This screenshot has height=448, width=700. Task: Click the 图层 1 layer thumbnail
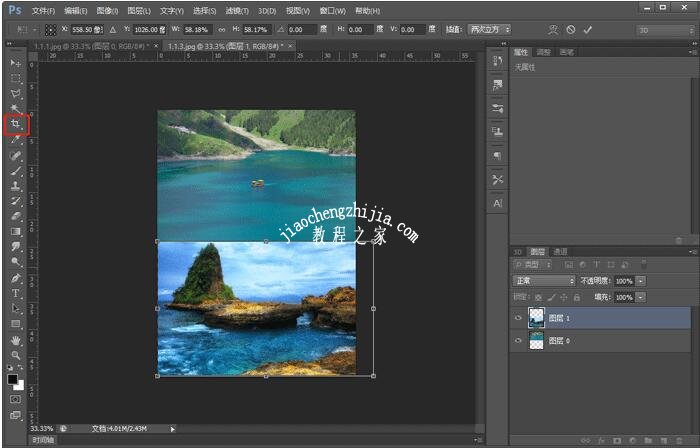click(536, 317)
